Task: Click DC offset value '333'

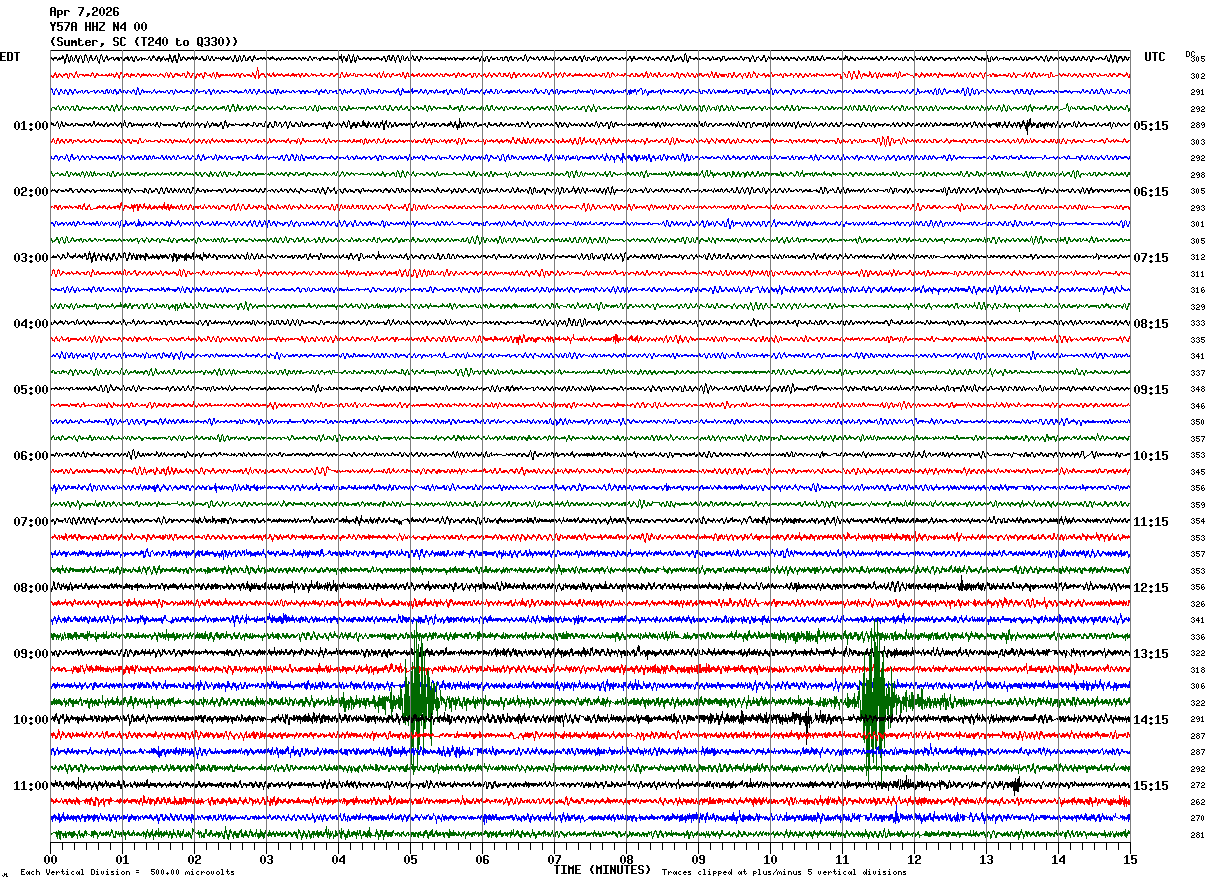Action: (1197, 324)
